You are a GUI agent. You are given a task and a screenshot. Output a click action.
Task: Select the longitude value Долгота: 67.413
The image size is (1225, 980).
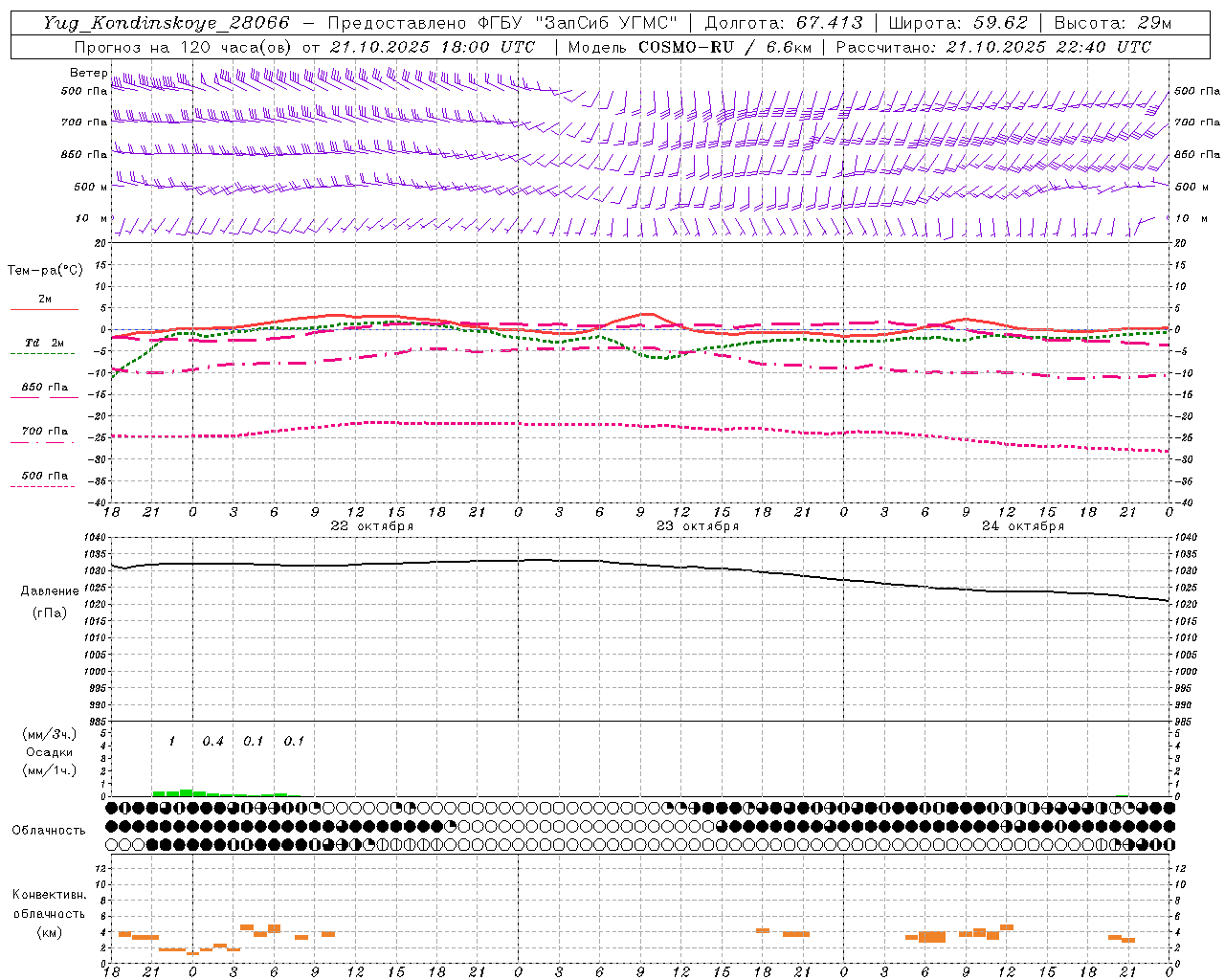(x=784, y=23)
